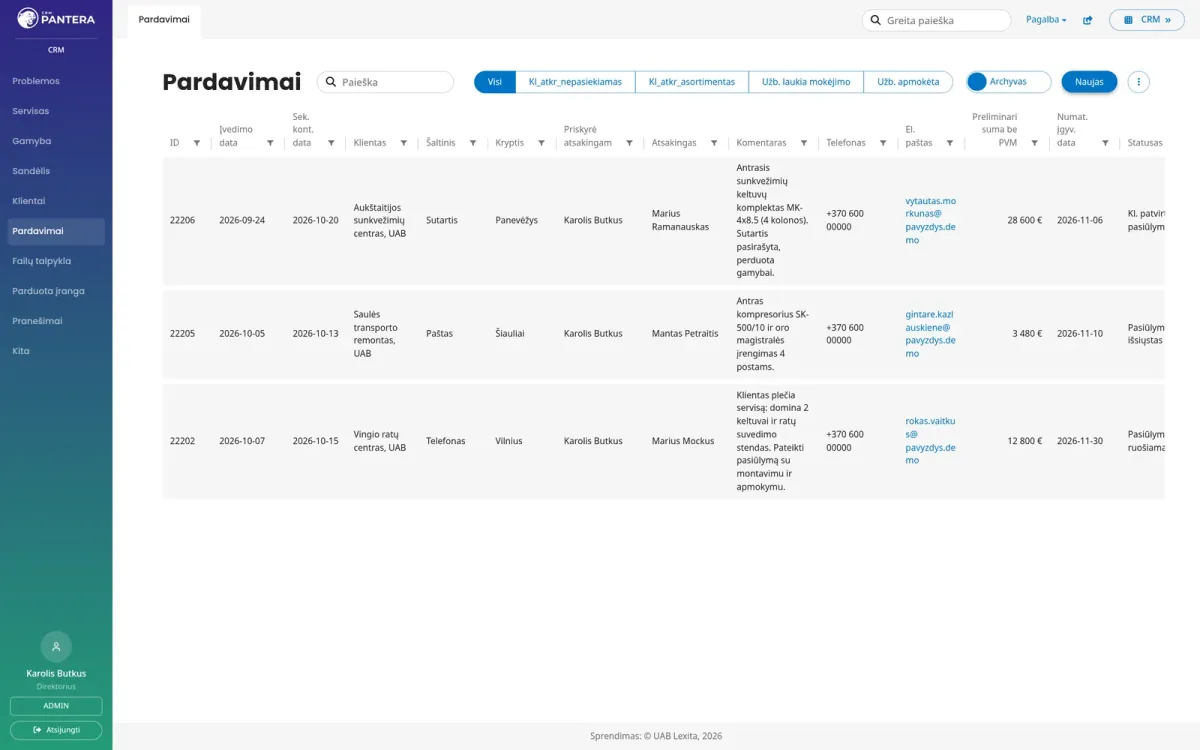Open Klientai from the sidebar
1200x750 pixels.
coord(56,201)
